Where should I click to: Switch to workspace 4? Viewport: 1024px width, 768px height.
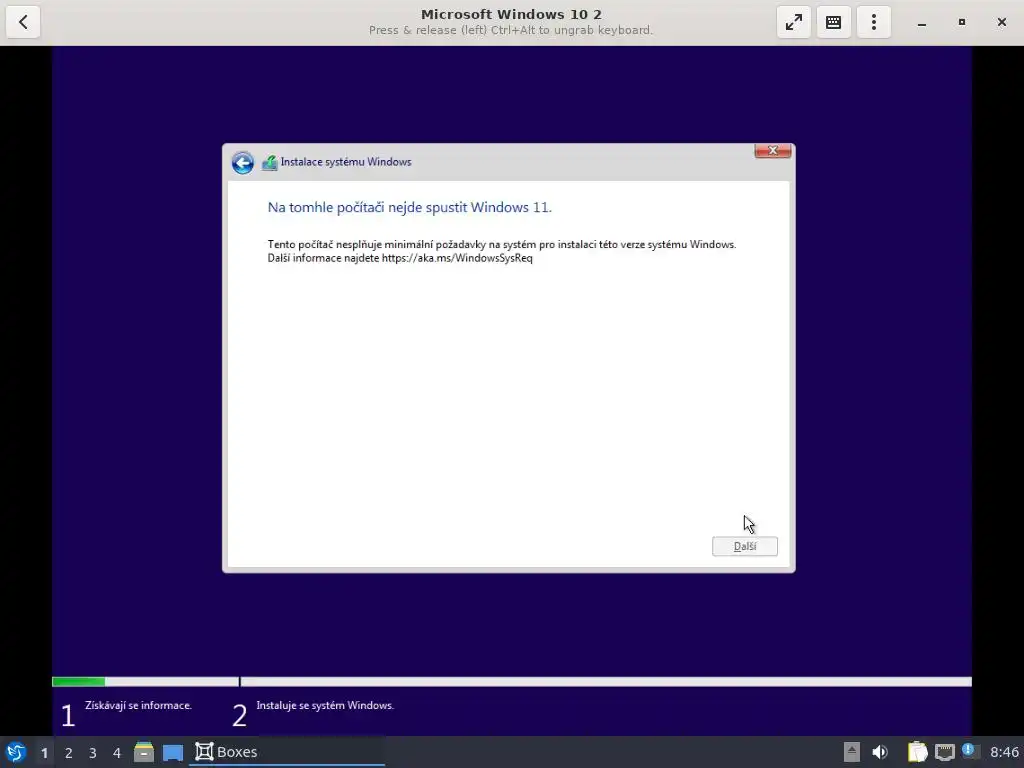tap(117, 753)
